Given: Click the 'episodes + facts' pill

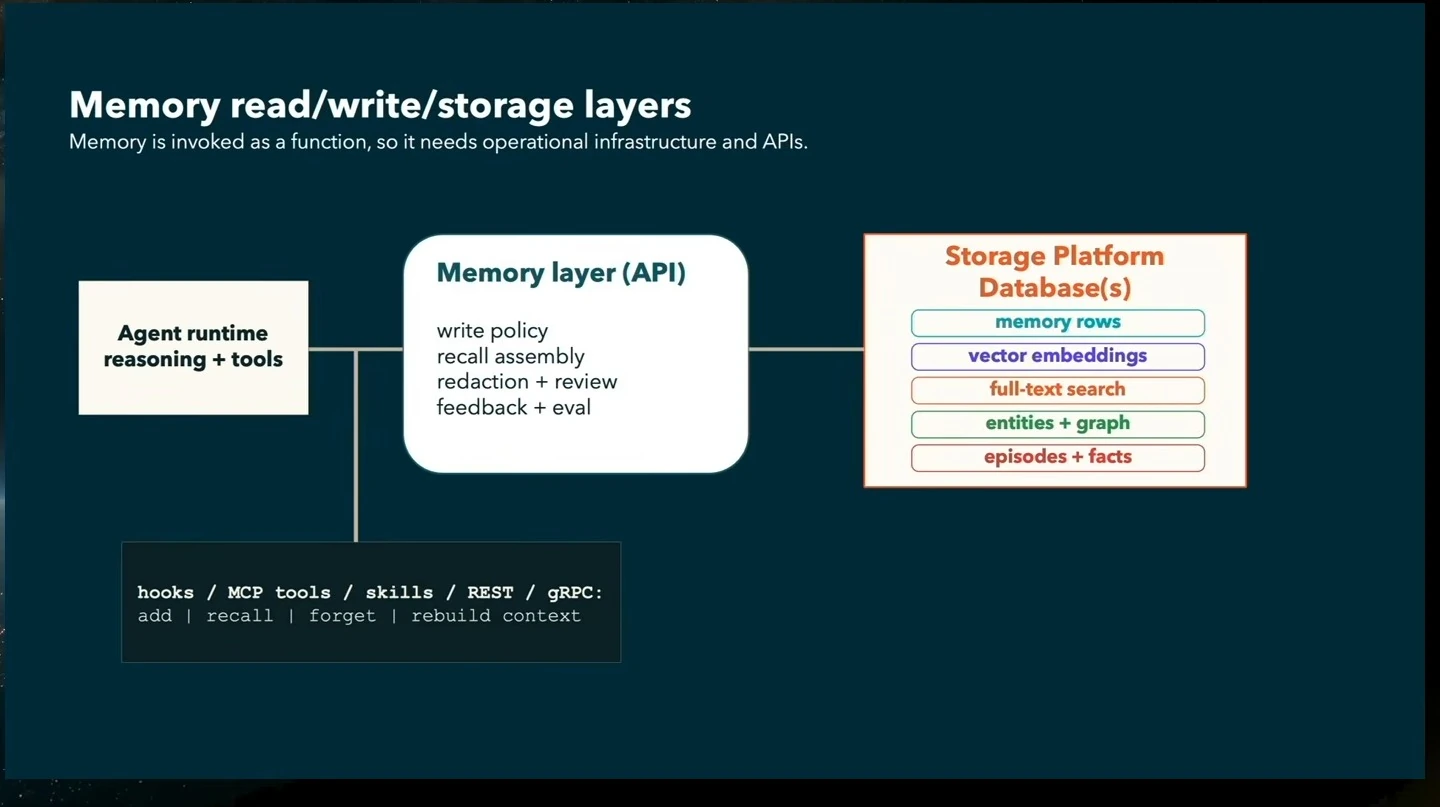Looking at the screenshot, I should (x=1058, y=457).
